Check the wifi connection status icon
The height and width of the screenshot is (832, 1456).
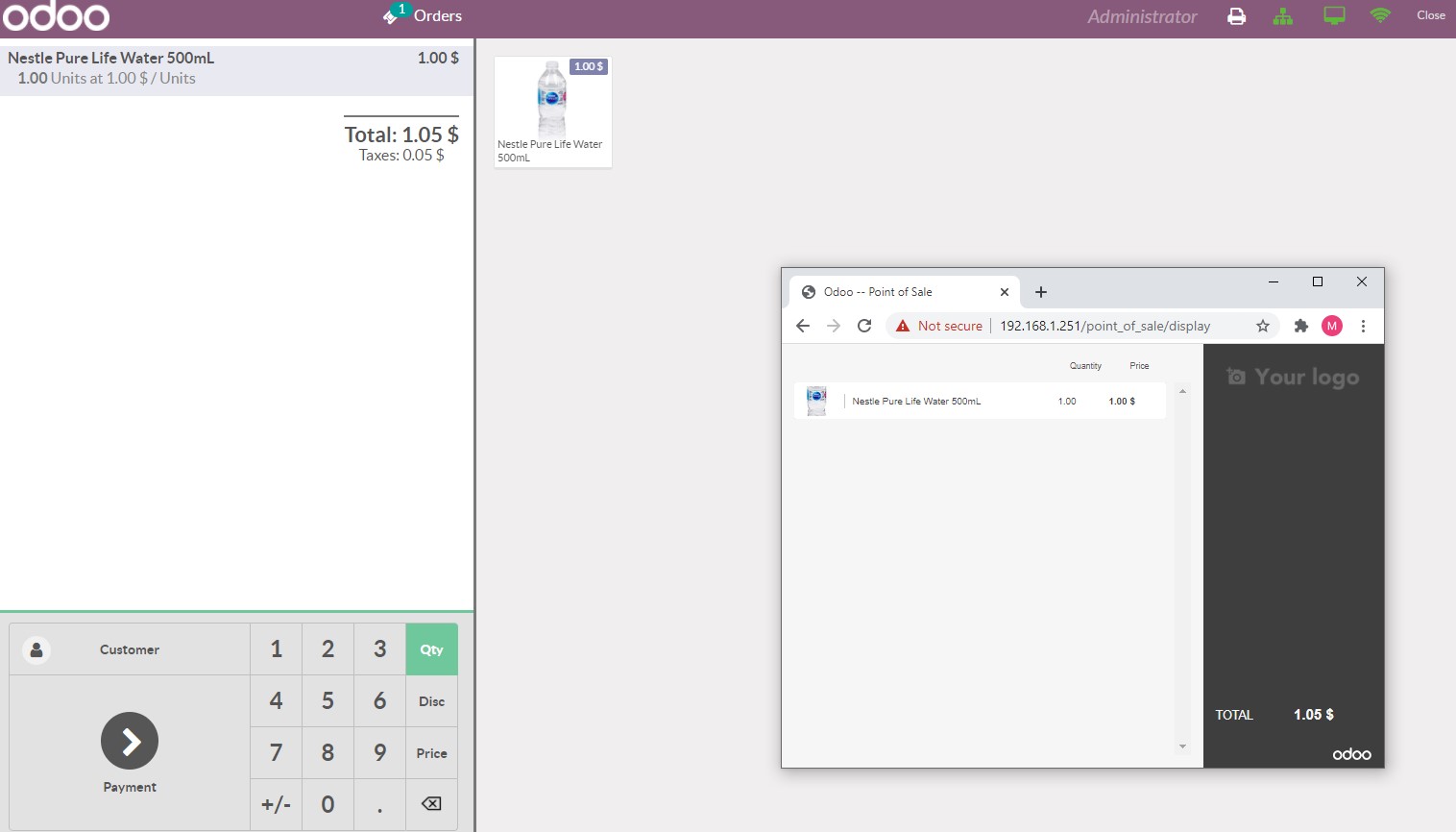[x=1381, y=15]
